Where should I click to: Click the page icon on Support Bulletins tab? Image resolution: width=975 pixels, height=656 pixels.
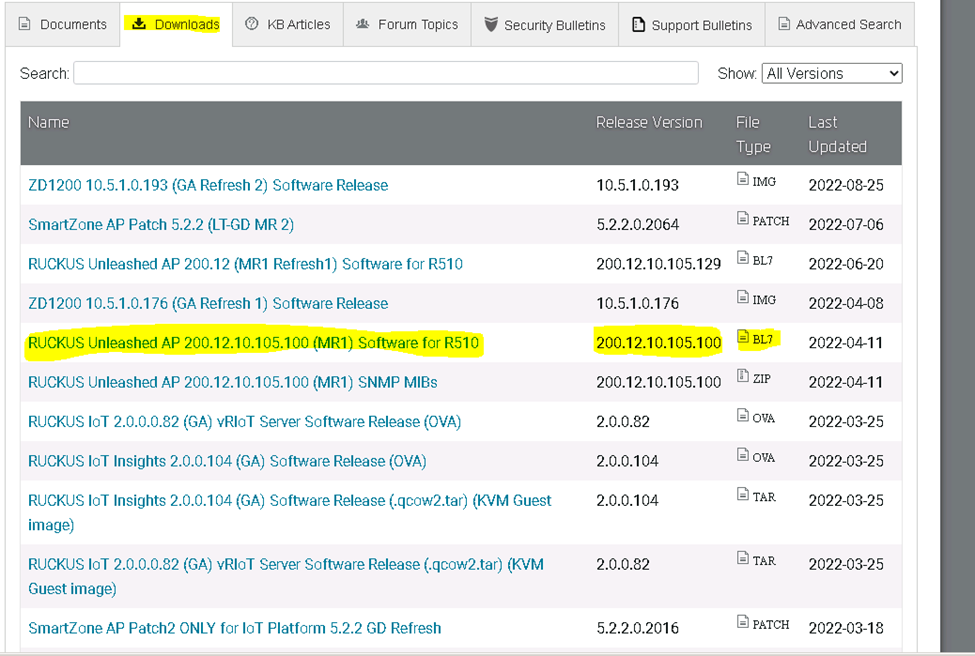638,24
